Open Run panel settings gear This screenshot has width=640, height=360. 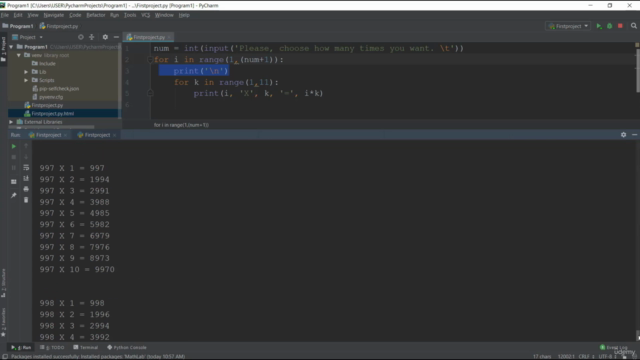(623, 135)
